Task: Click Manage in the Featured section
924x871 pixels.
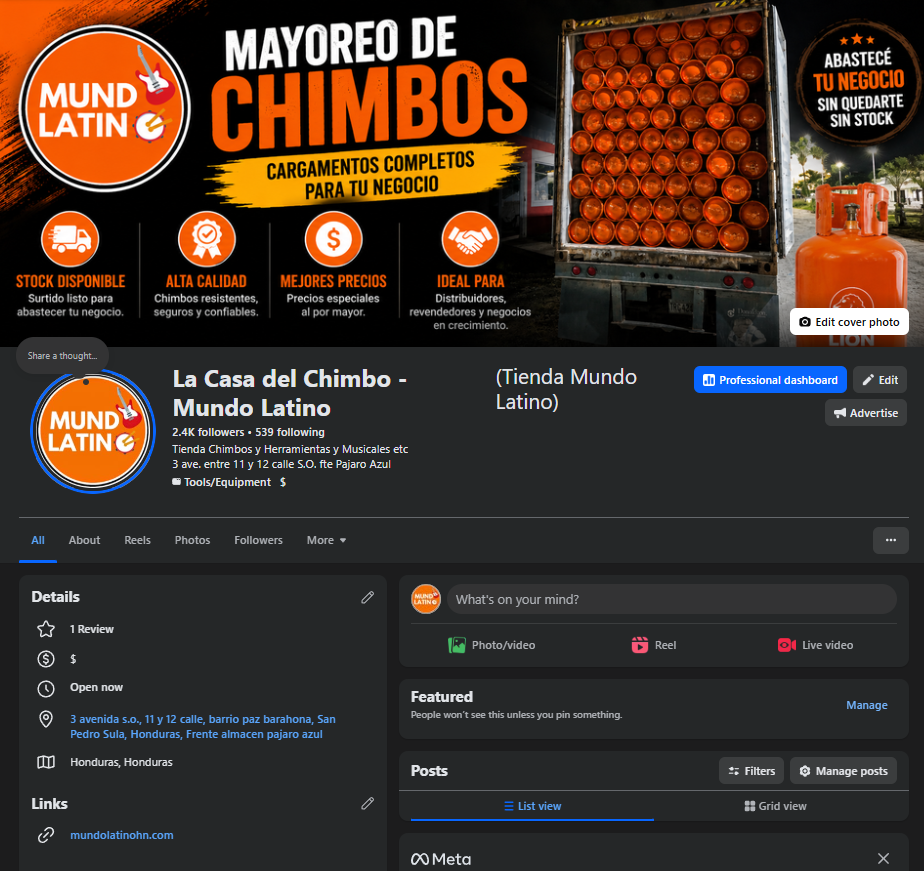Action: coord(866,705)
